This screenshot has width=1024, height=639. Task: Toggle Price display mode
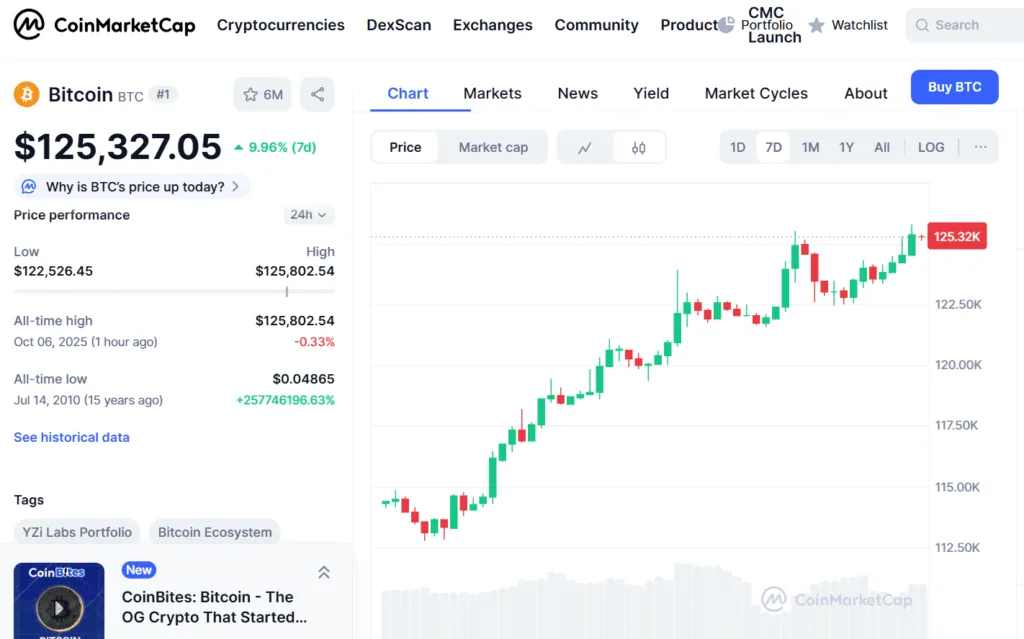(404, 146)
